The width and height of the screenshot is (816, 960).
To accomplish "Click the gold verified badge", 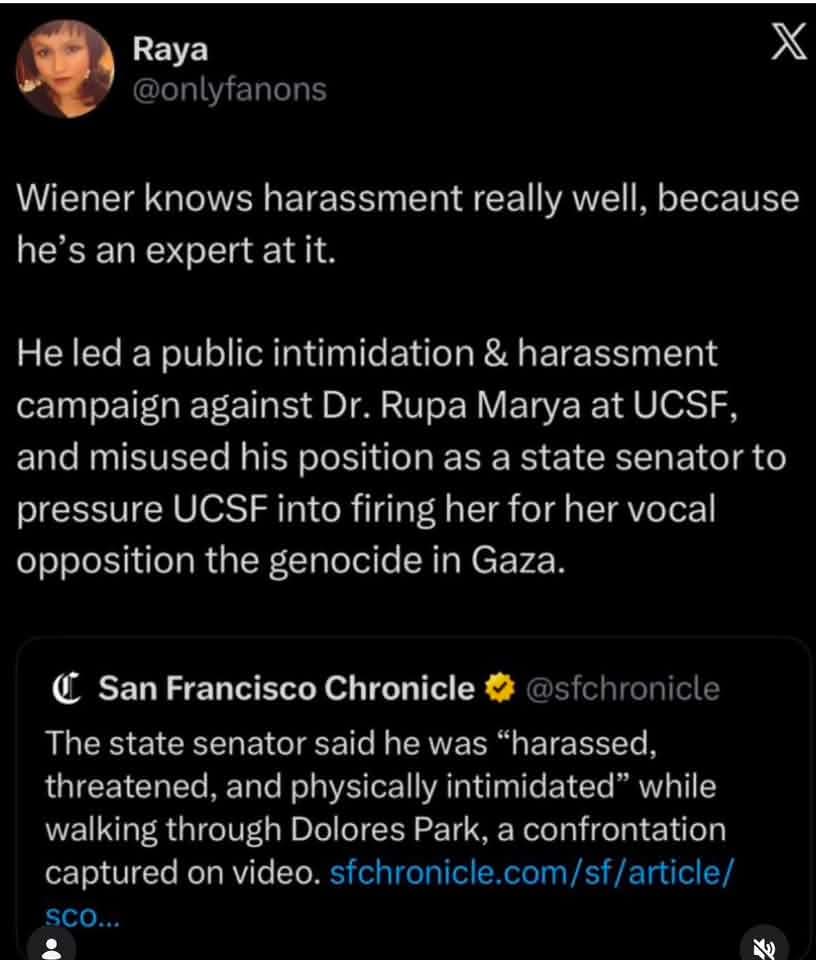I will pos(500,688).
